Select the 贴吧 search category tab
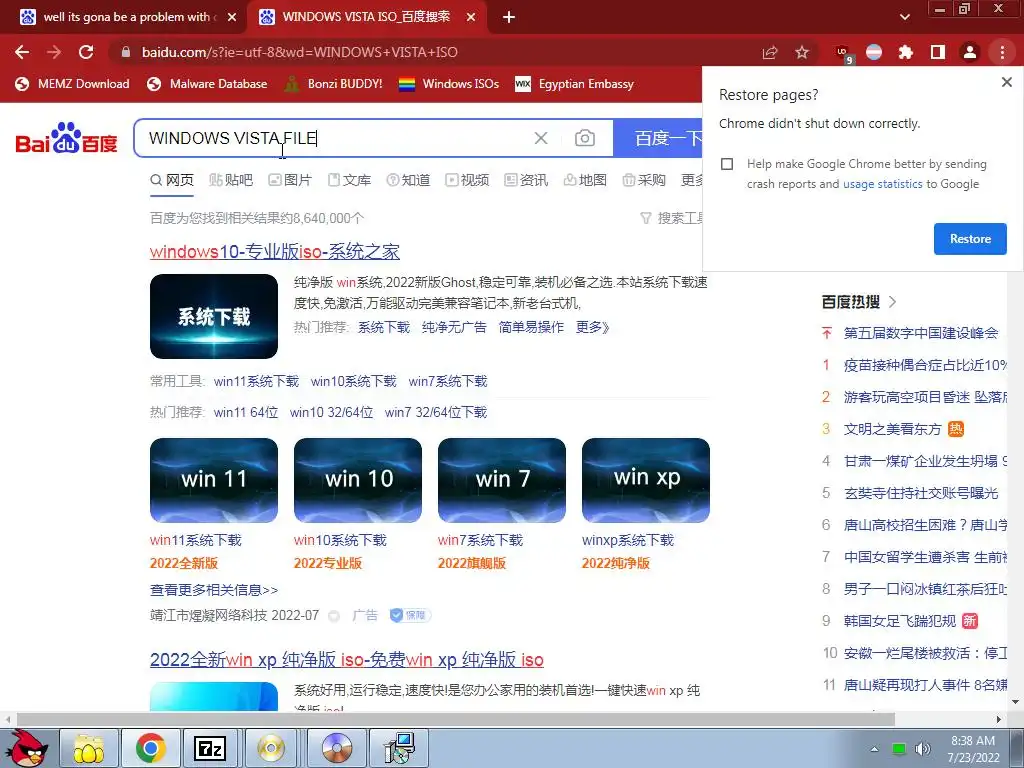This screenshot has width=1024, height=768. pos(231,180)
